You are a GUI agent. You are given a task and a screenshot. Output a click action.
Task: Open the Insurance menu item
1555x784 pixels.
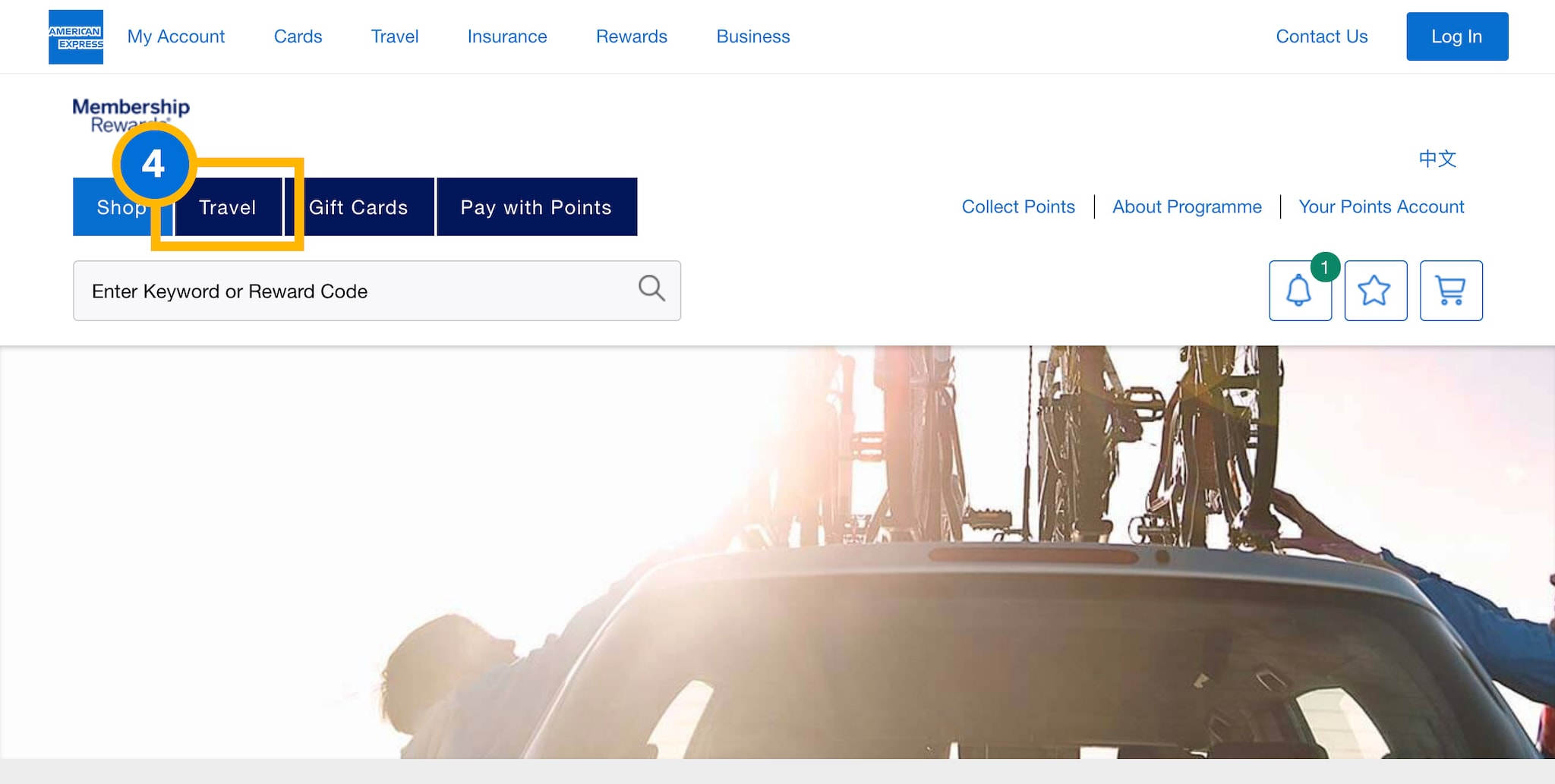tap(506, 36)
